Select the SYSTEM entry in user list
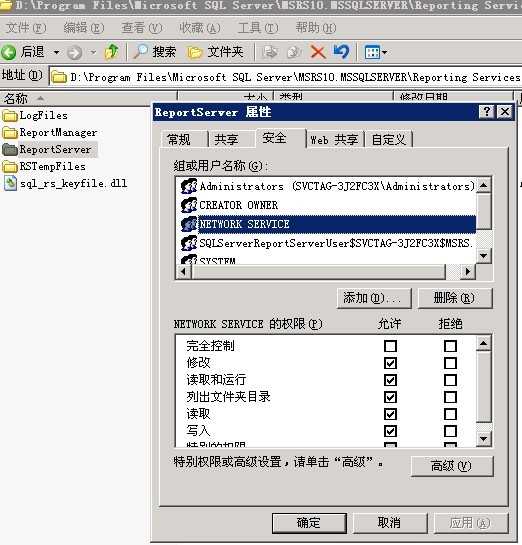 click(x=217, y=260)
